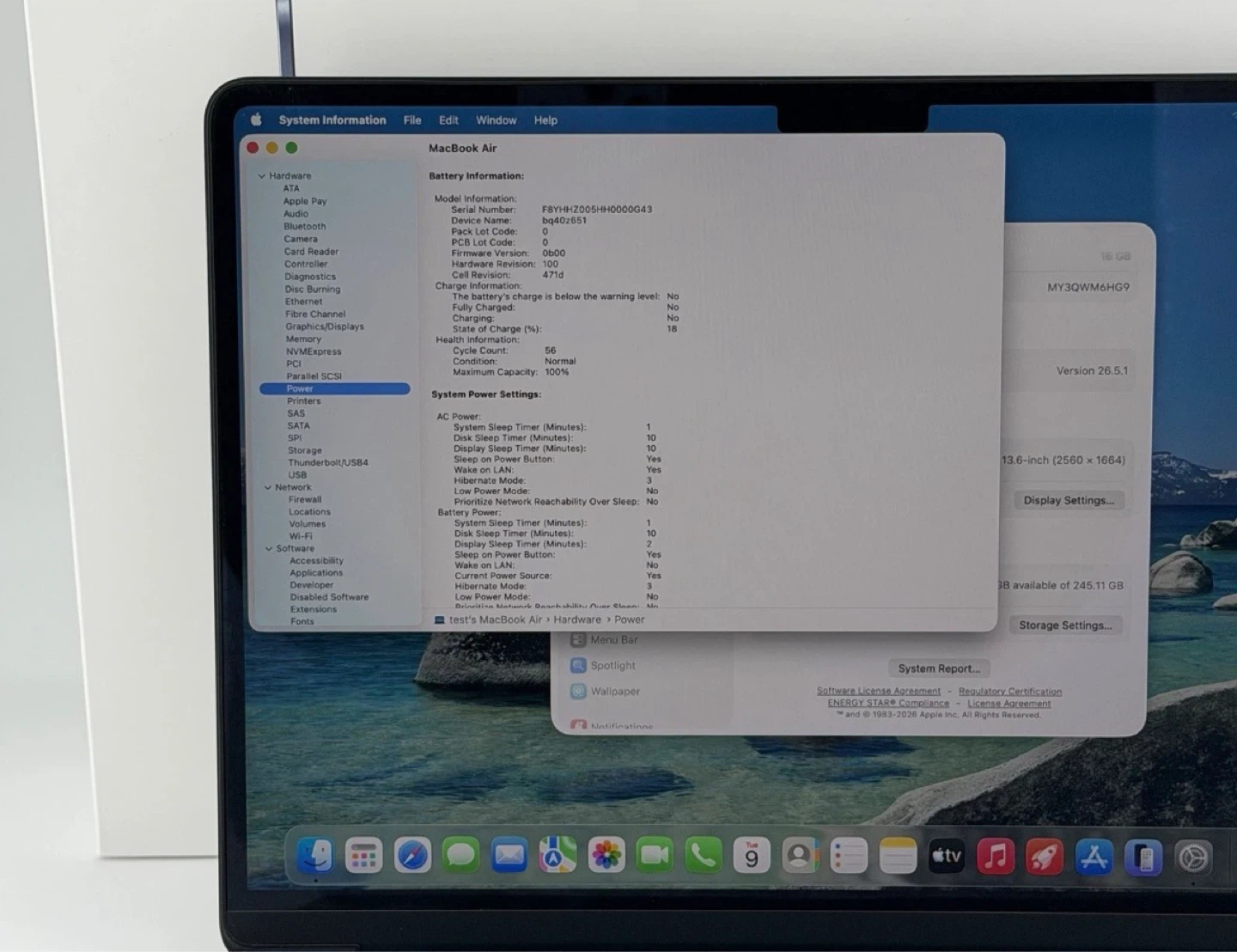Open Reminders in the Dock
This screenshot has height=952, width=1237.
point(849,856)
